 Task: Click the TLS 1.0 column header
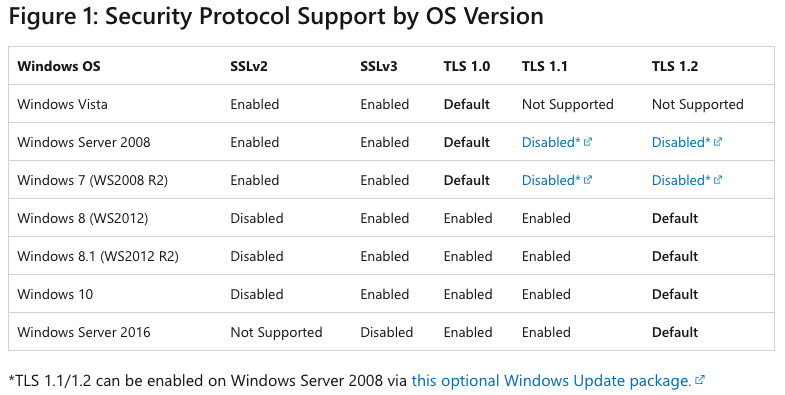click(x=467, y=66)
